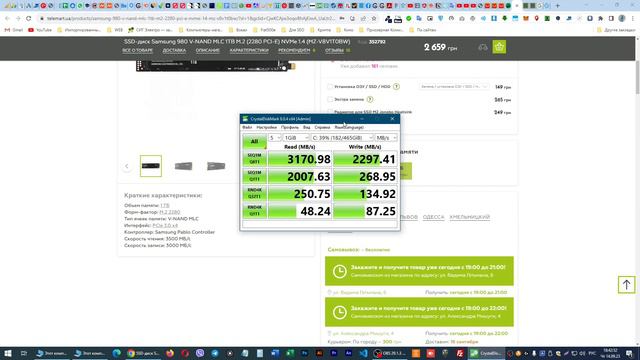Open test size dropdown showing 1GiB

tap(296, 138)
